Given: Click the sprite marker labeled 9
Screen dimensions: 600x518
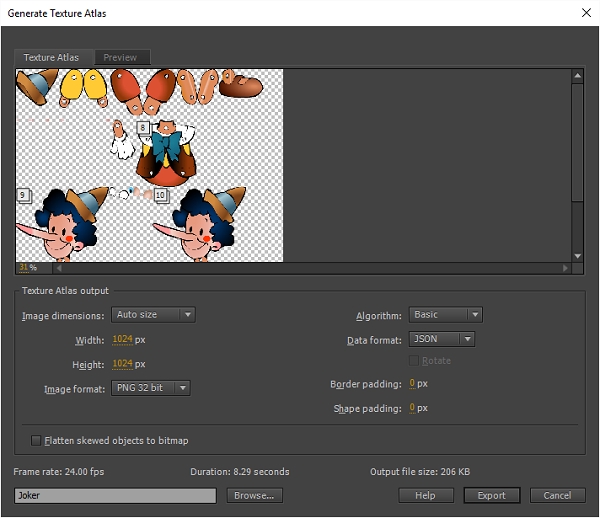Looking at the screenshot, I should 22,194.
